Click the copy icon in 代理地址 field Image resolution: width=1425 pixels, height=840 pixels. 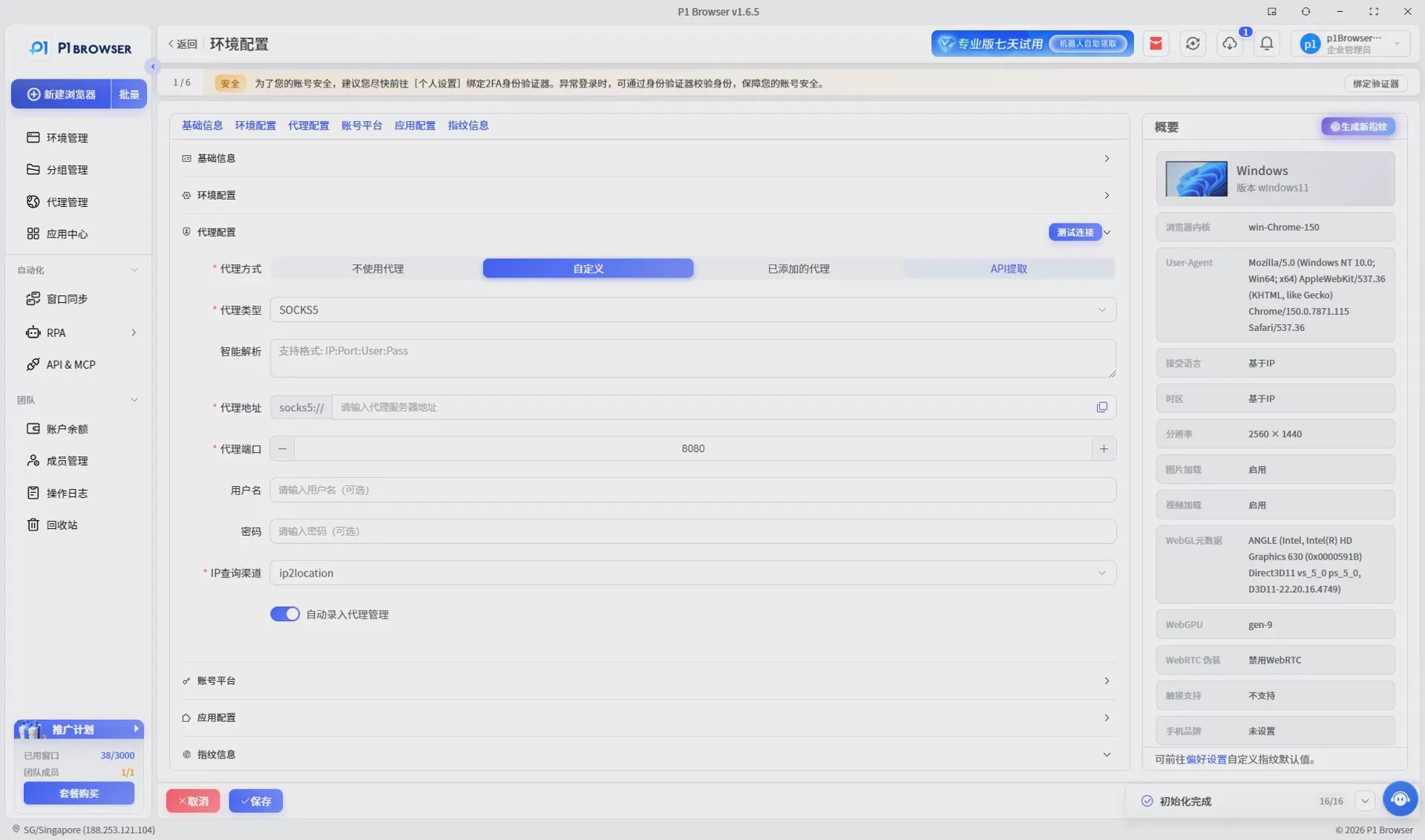[x=1102, y=407]
